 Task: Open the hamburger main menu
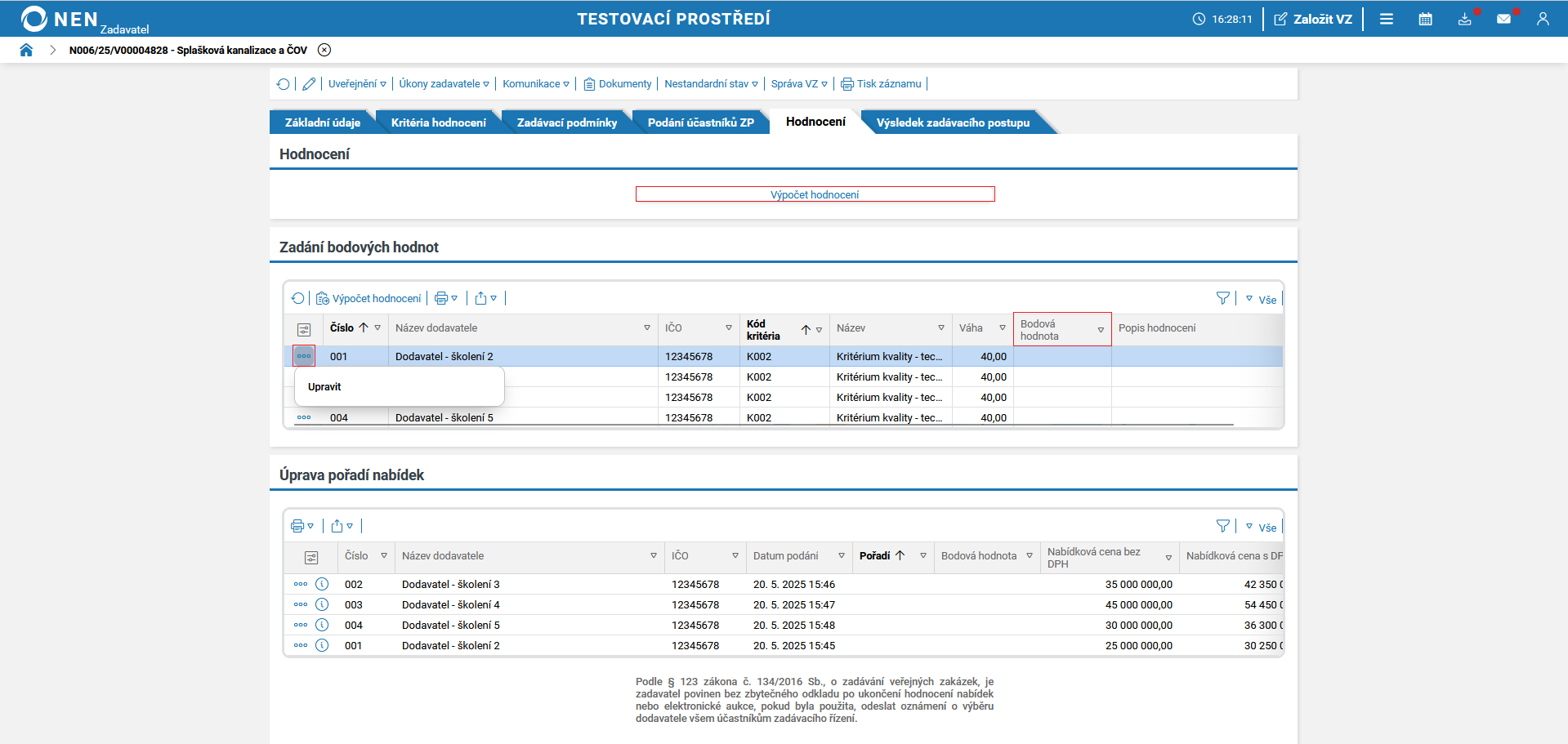pos(1387,19)
